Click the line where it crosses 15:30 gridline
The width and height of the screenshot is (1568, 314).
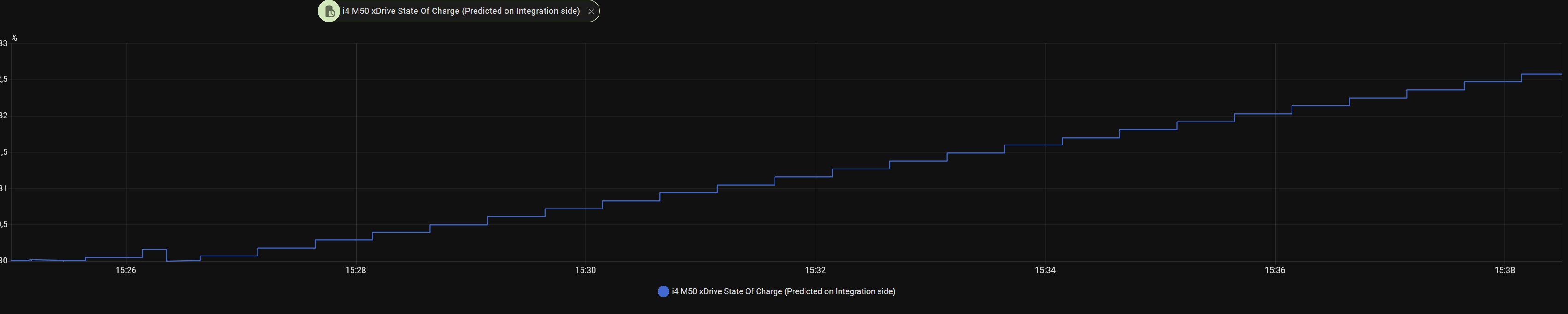click(586, 209)
